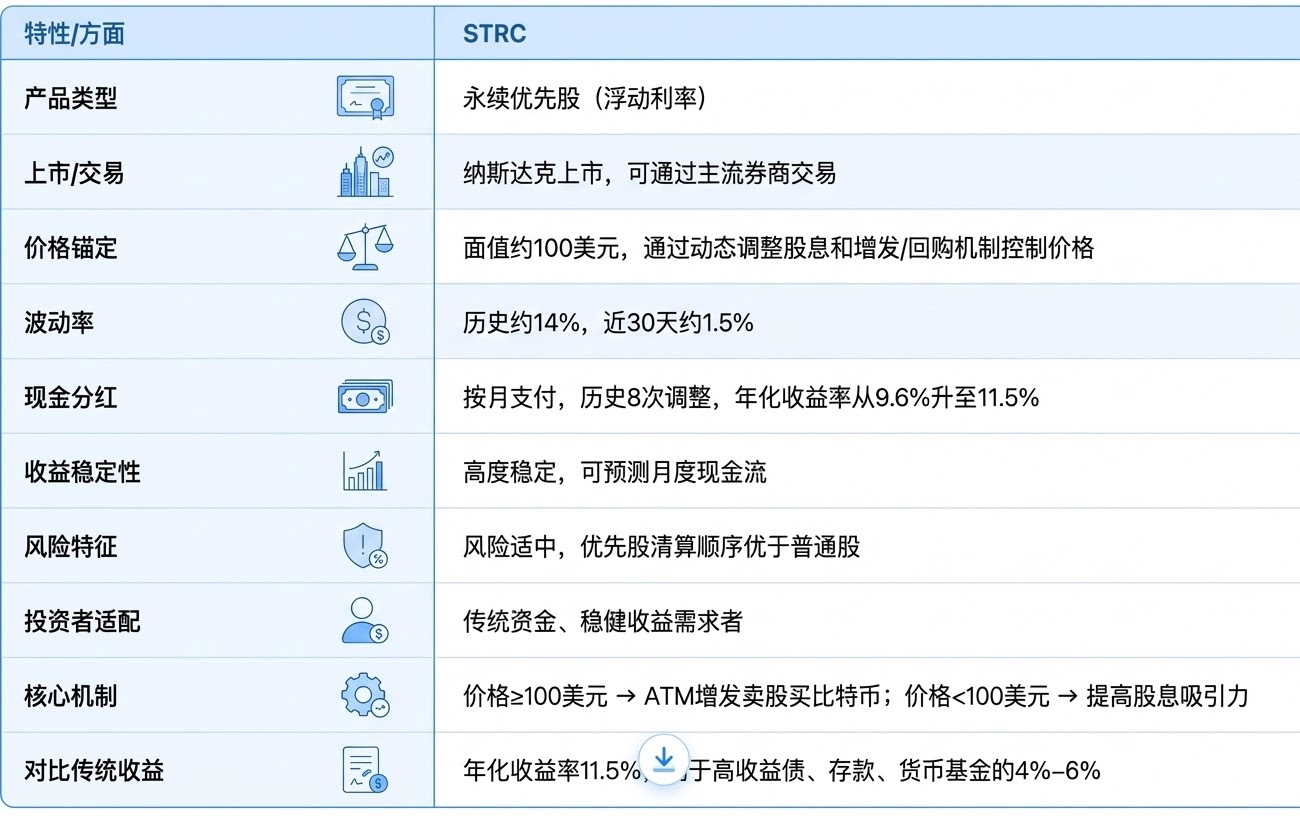Select the 特性/方面 column header
The image size is (1300, 816).
74,34
